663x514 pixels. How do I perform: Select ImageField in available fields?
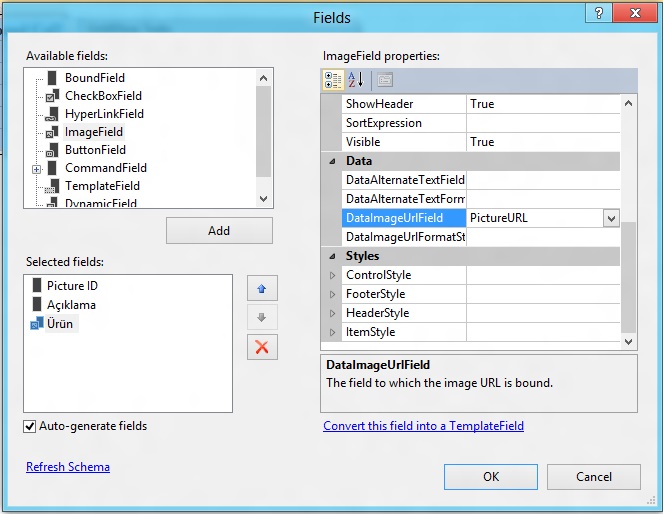point(94,132)
